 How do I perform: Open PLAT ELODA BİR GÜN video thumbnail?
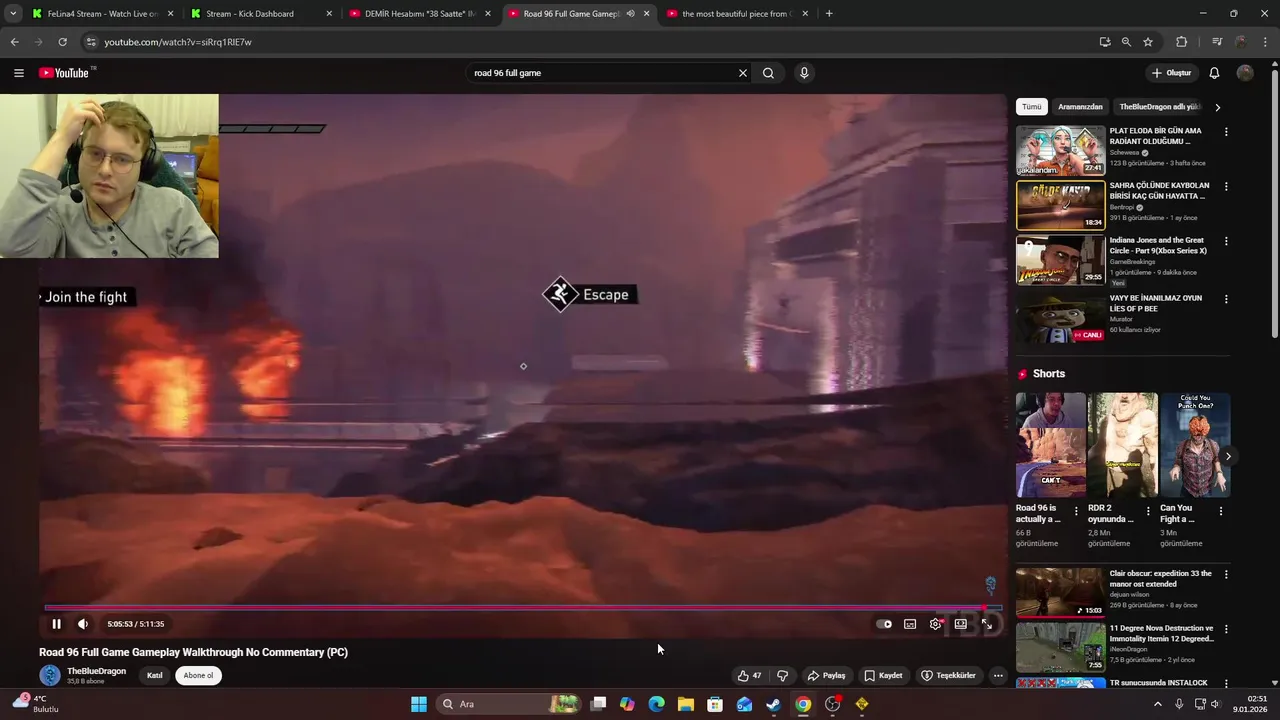click(x=1061, y=150)
